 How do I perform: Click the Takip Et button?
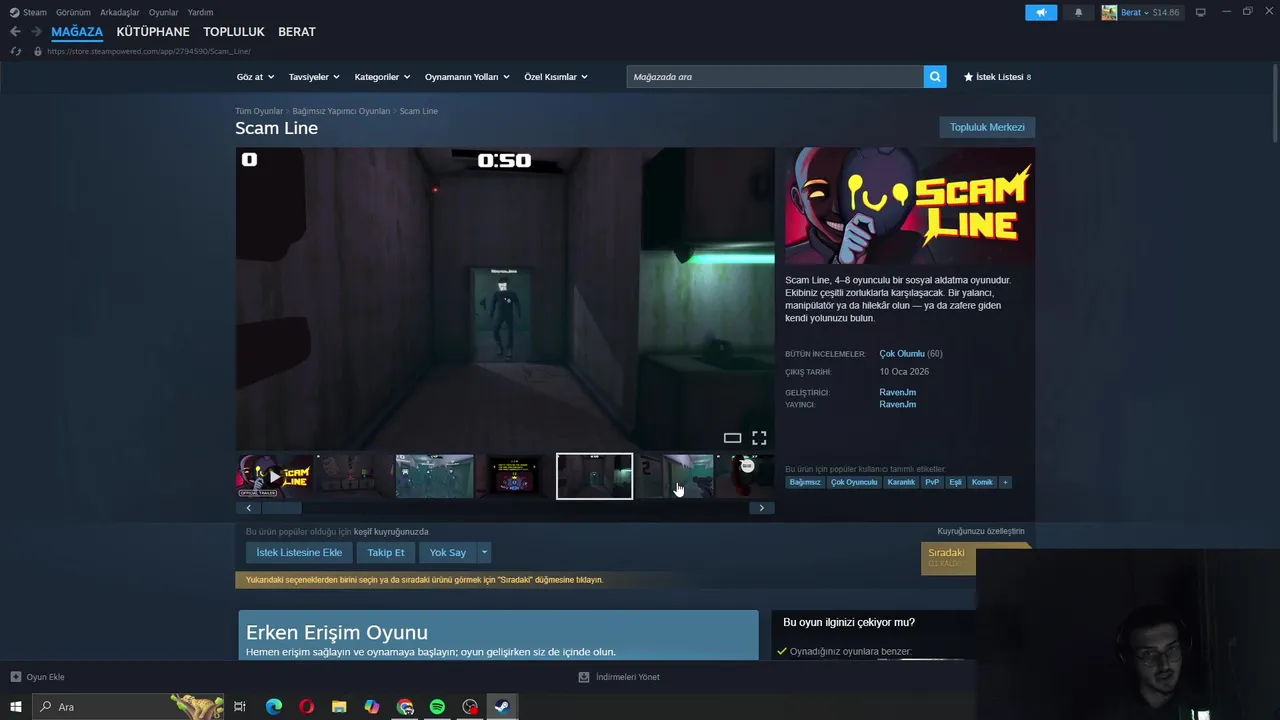coord(386,552)
